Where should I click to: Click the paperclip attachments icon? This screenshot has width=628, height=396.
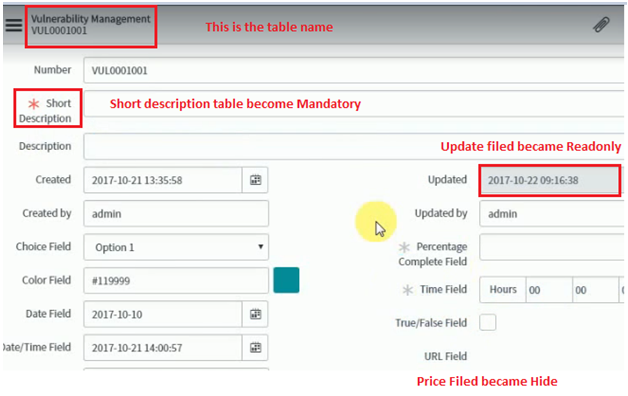[x=601, y=25]
